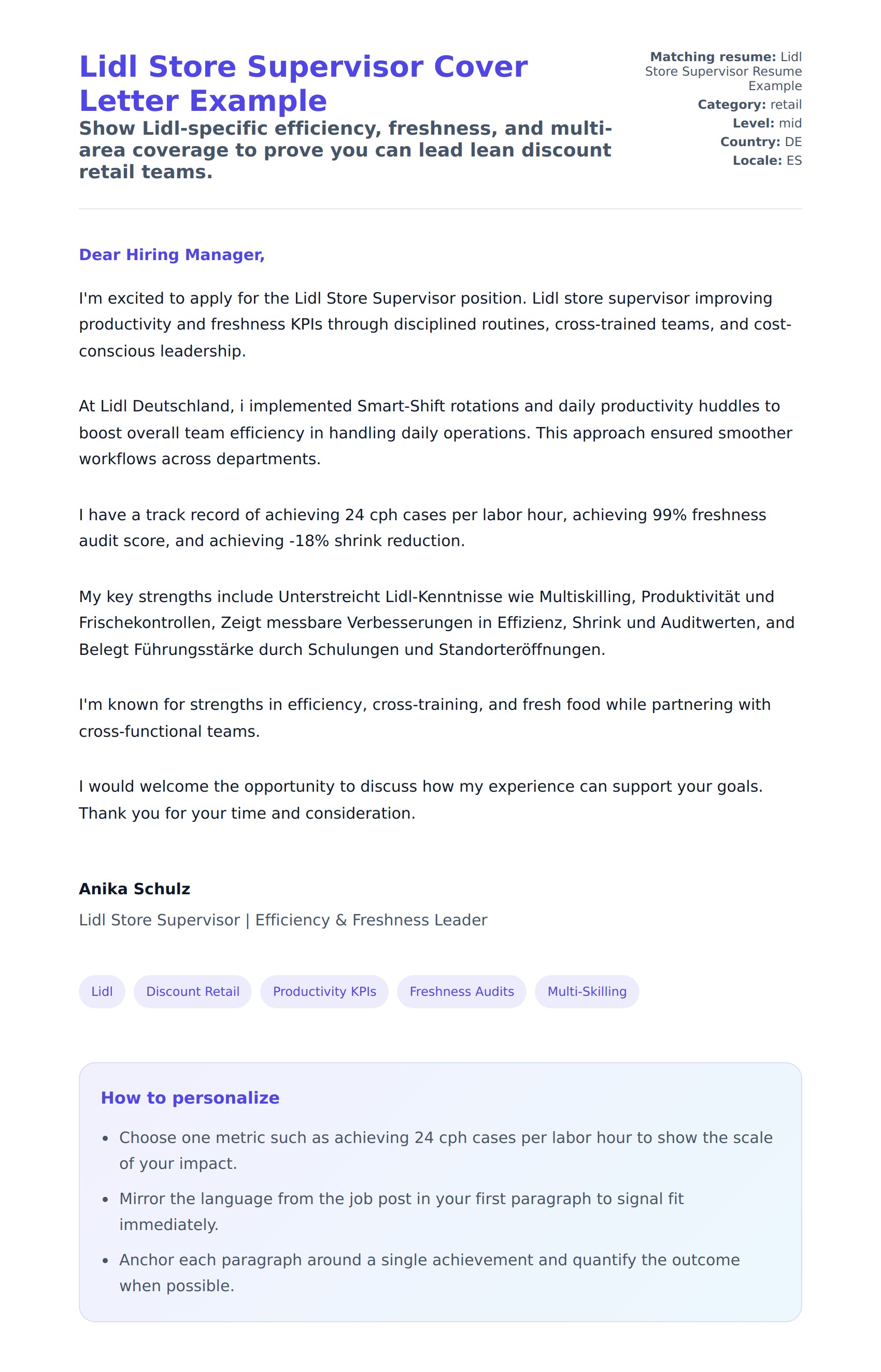Select the Country: DE metadata line
This screenshot has height=1372, width=881.
761,142
